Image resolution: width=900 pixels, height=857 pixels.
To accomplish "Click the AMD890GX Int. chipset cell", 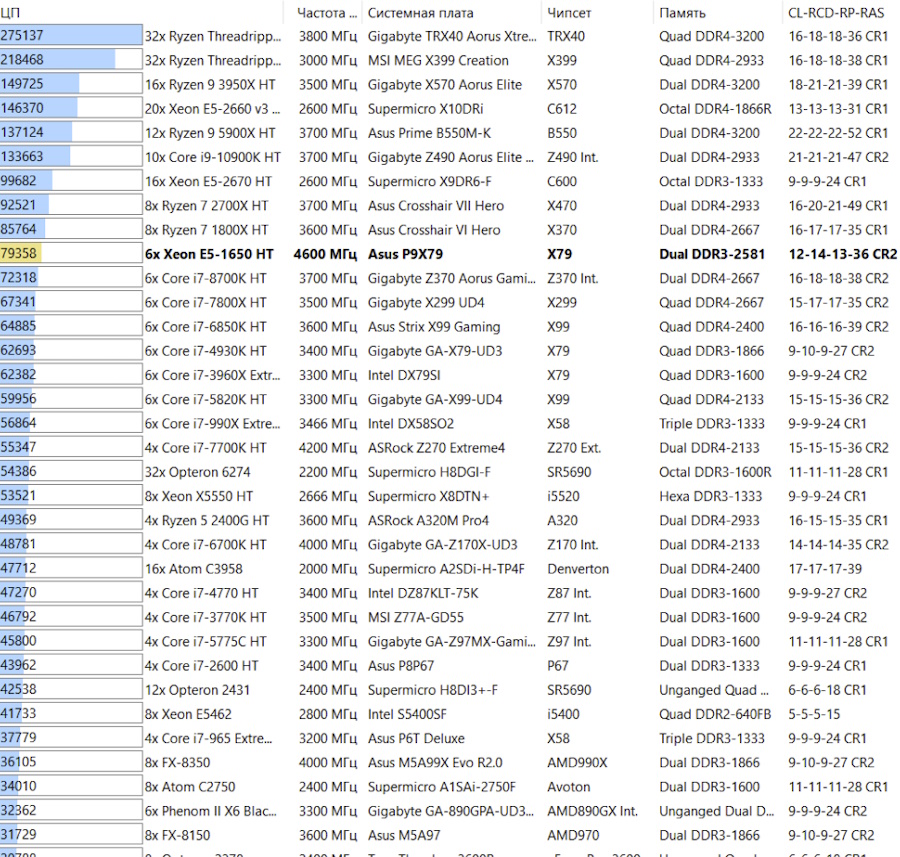I will [592, 811].
